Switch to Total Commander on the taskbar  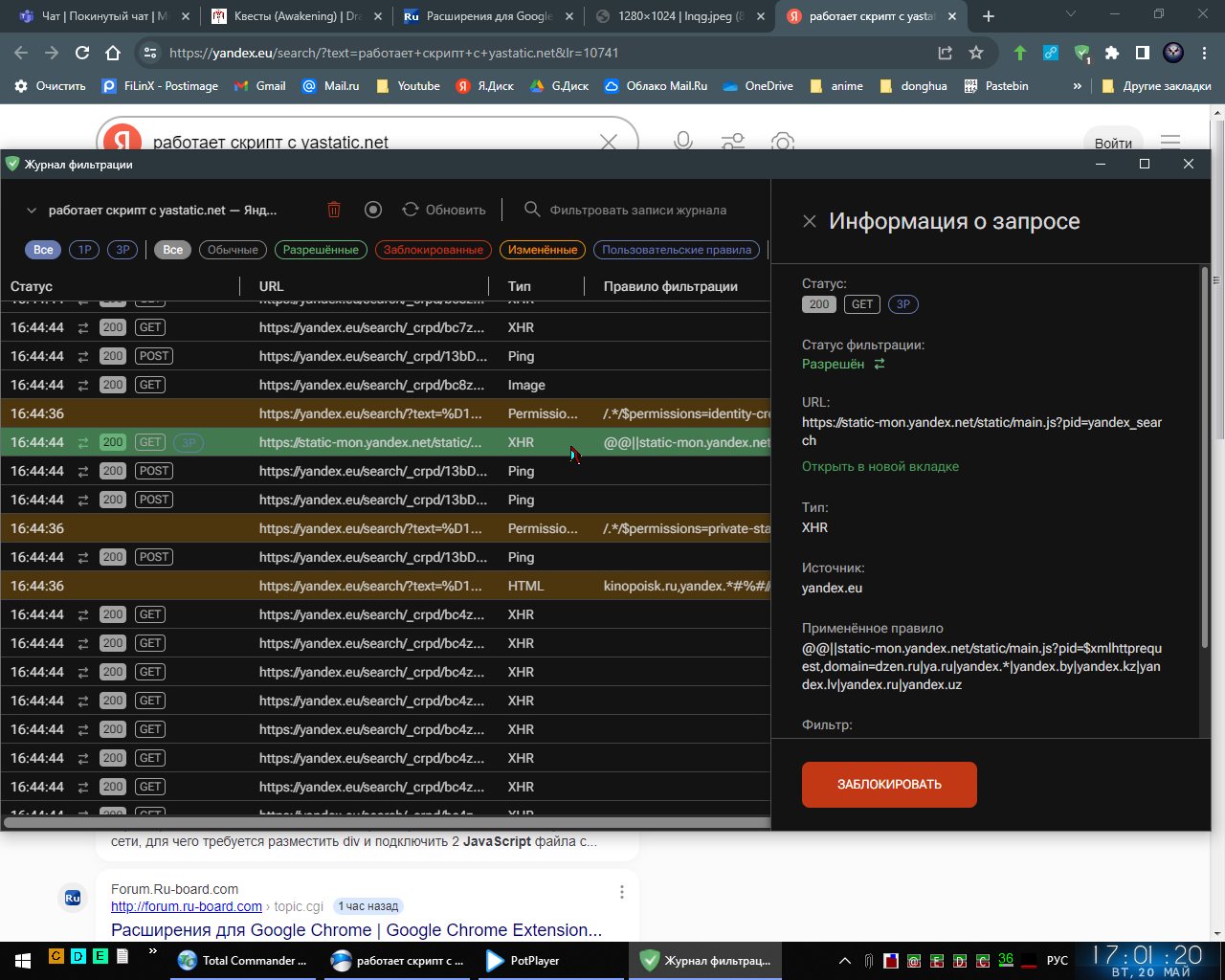tap(245, 960)
